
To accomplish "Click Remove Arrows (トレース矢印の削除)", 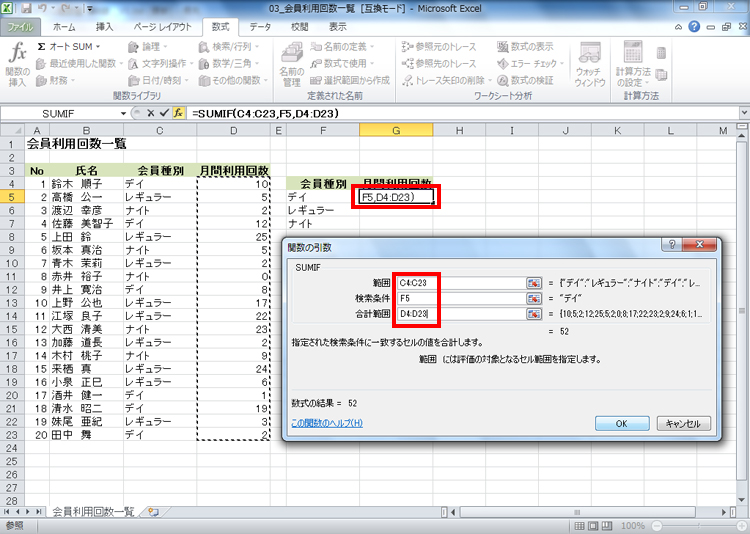I will 446,80.
